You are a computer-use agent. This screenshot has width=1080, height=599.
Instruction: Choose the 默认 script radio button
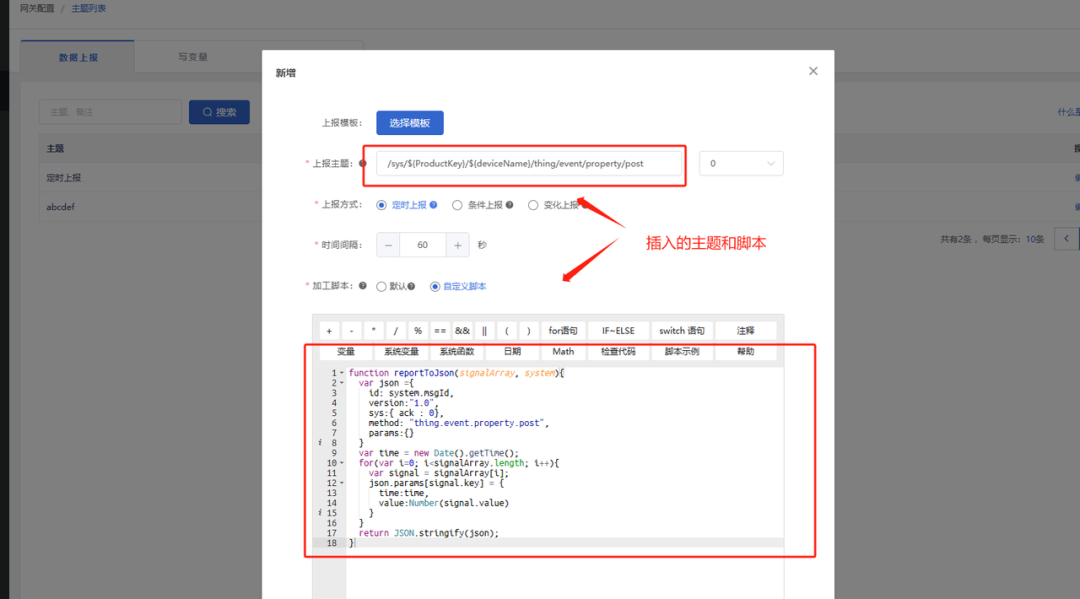[382, 286]
